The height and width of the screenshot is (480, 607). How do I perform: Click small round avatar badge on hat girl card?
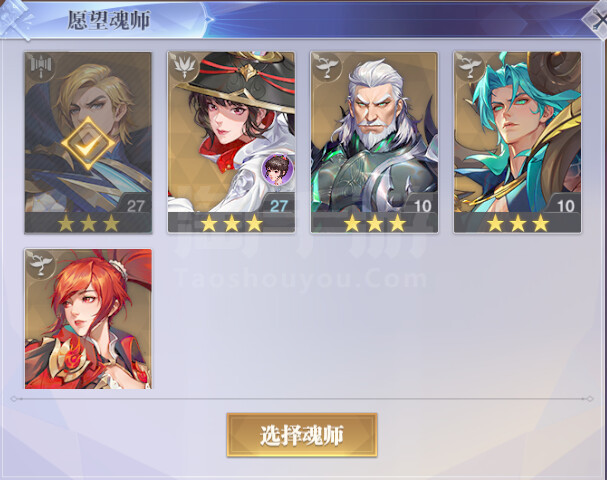tap(277, 169)
